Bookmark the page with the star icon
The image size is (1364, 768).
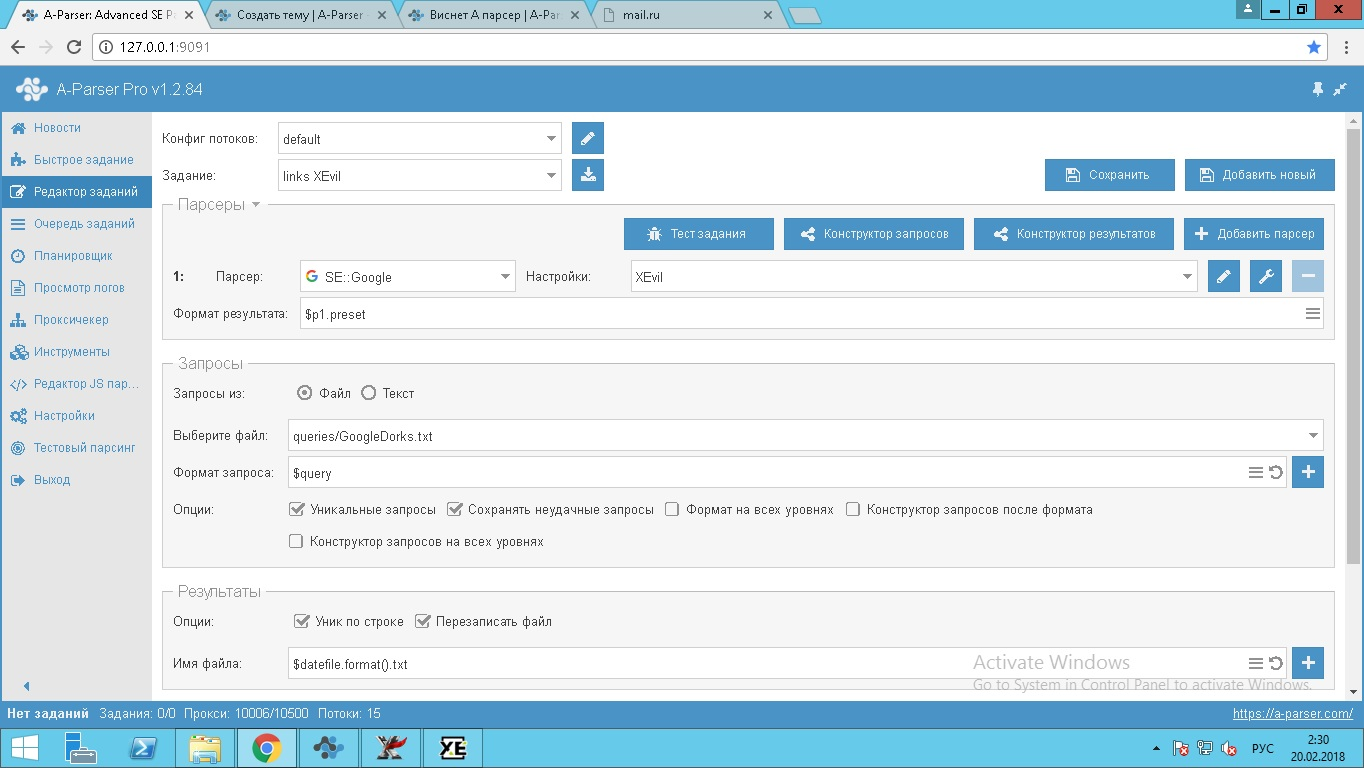(x=1314, y=47)
